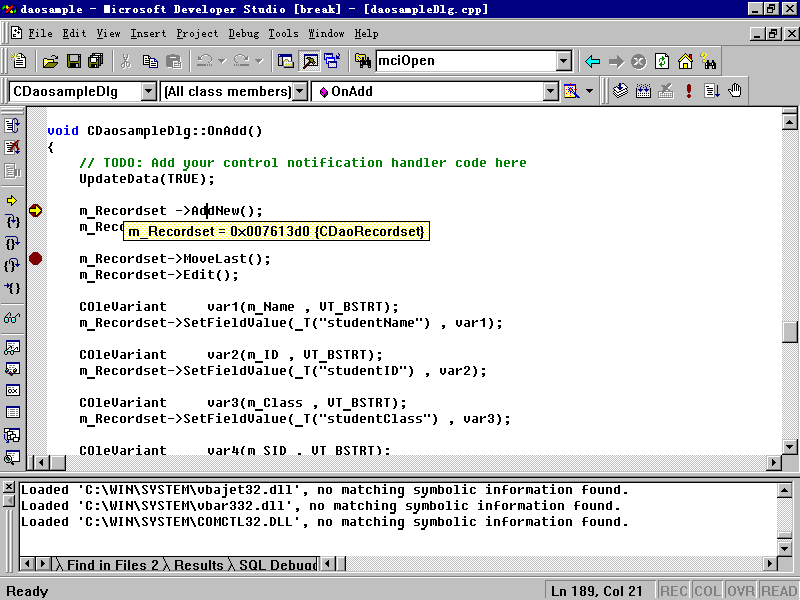Click output pane scroll down arrow
The width and height of the screenshot is (800, 600).
pos(785,548)
